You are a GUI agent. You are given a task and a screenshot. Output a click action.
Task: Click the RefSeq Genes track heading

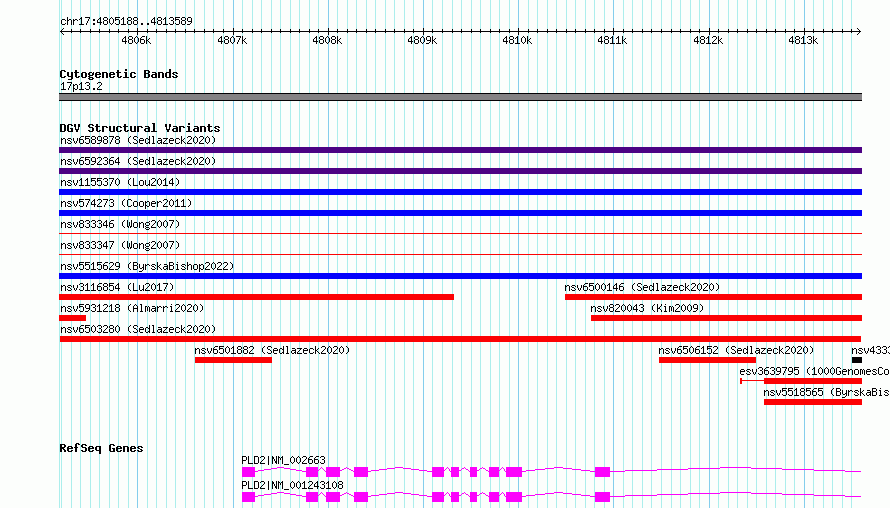(101, 448)
